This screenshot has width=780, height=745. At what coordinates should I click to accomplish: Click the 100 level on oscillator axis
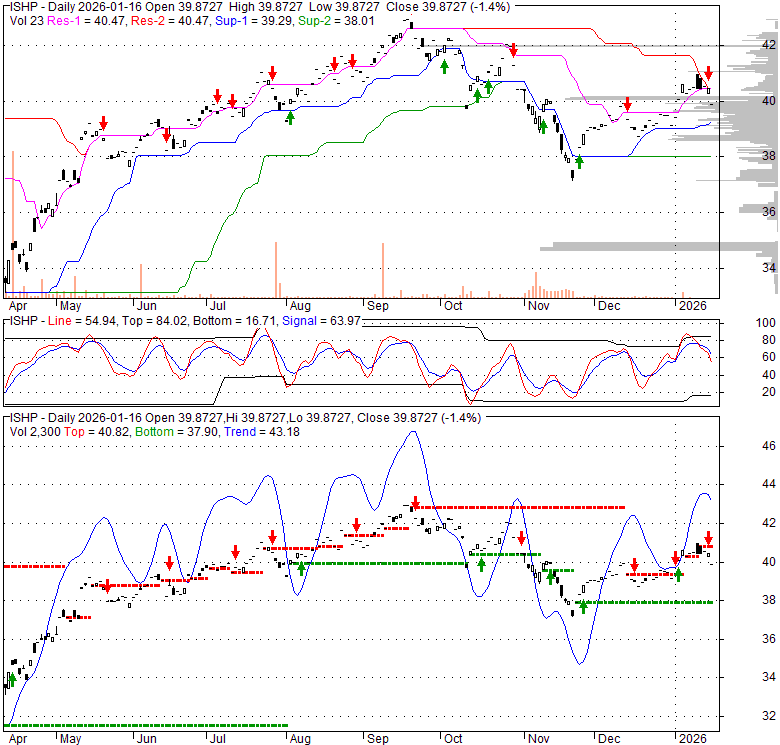coord(739,324)
